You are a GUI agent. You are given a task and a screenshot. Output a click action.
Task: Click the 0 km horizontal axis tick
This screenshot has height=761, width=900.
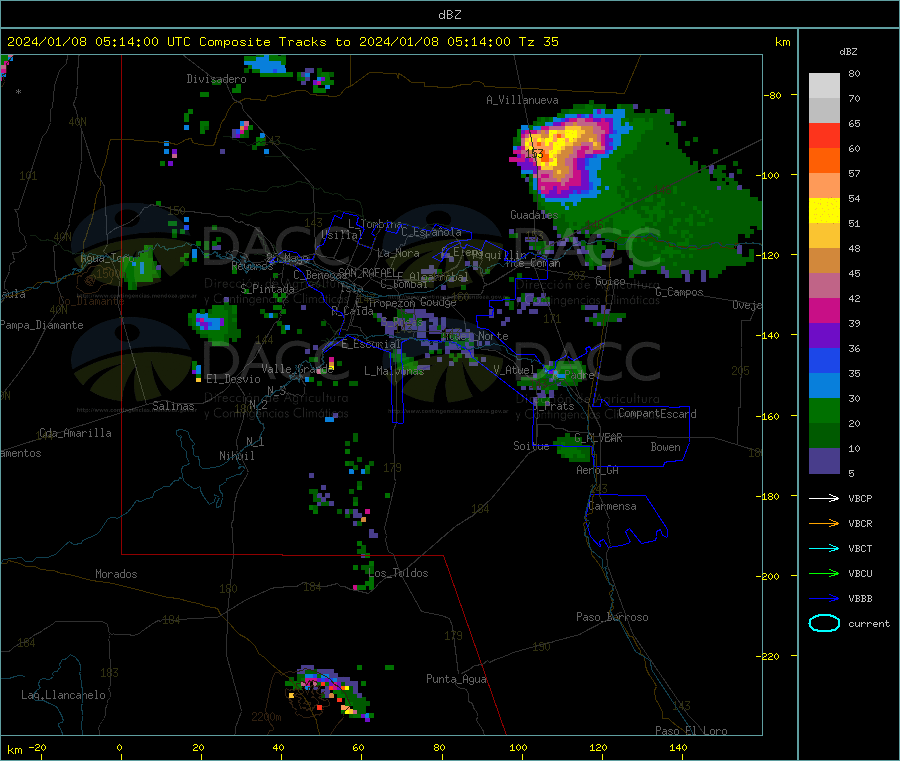click(x=119, y=747)
